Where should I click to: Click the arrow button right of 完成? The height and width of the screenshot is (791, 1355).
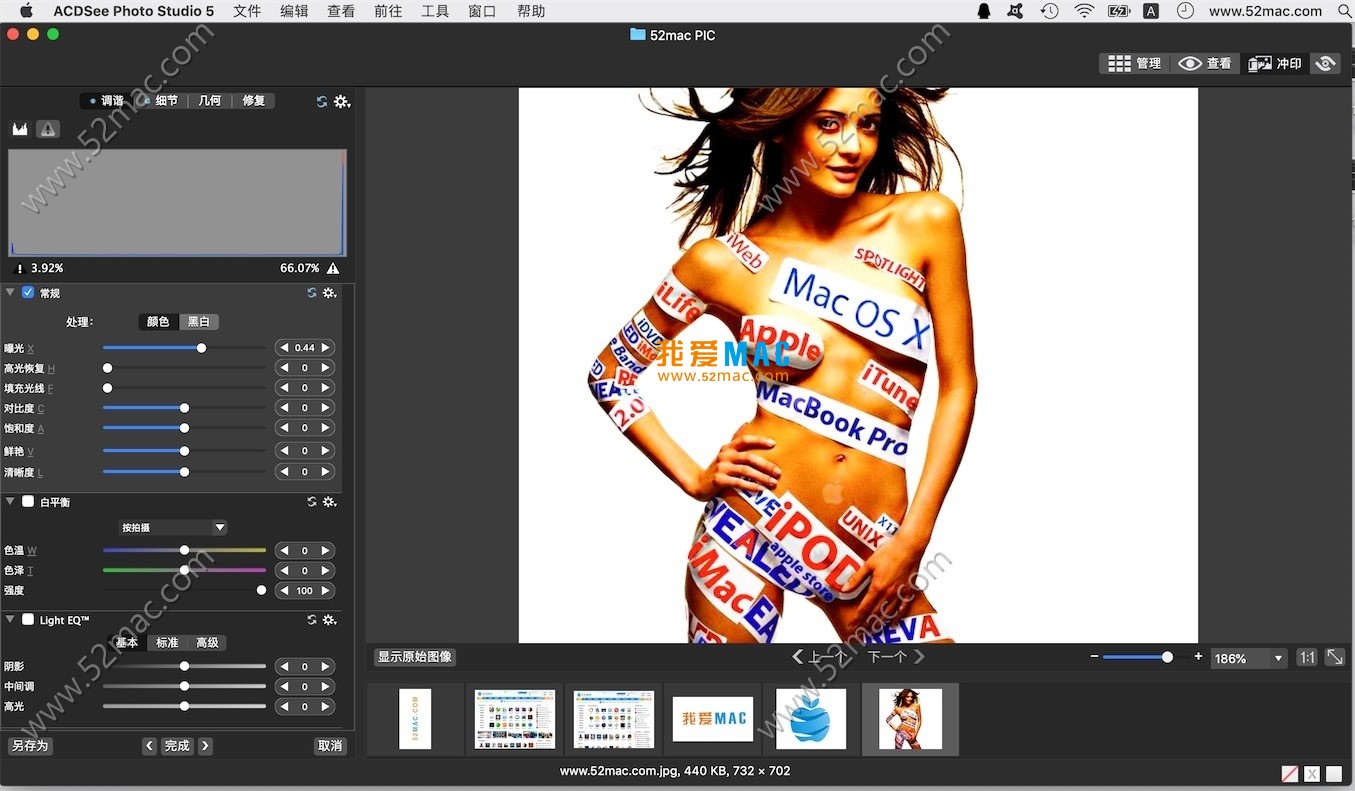[205, 746]
